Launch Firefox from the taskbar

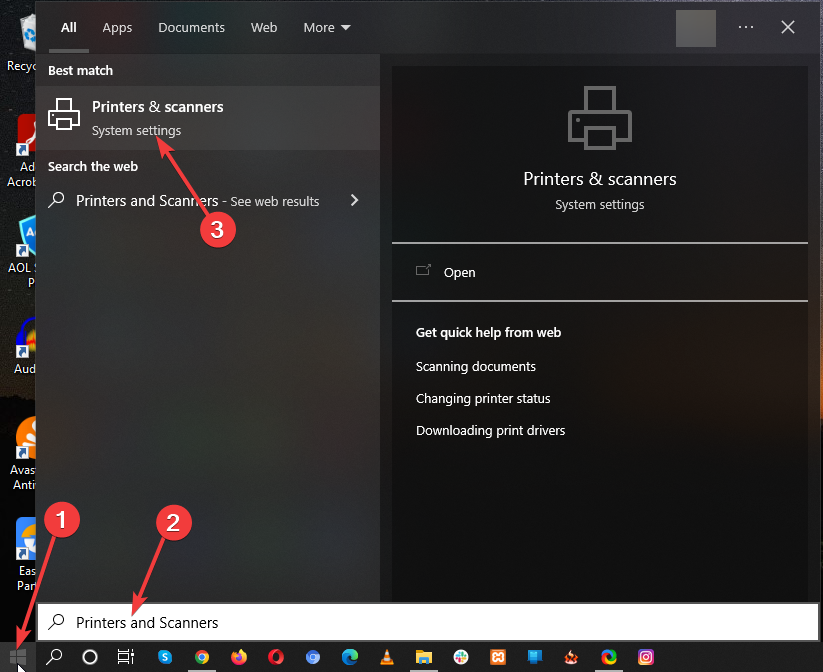click(239, 657)
